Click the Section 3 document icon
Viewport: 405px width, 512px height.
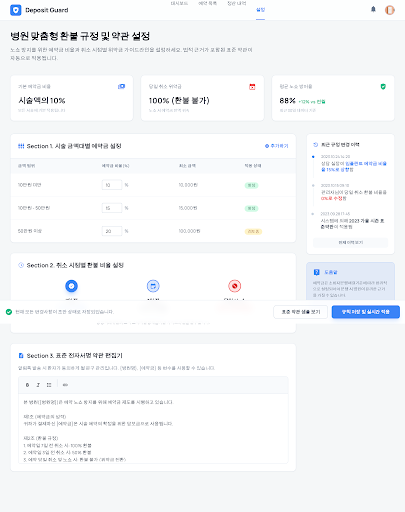tap(21, 356)
